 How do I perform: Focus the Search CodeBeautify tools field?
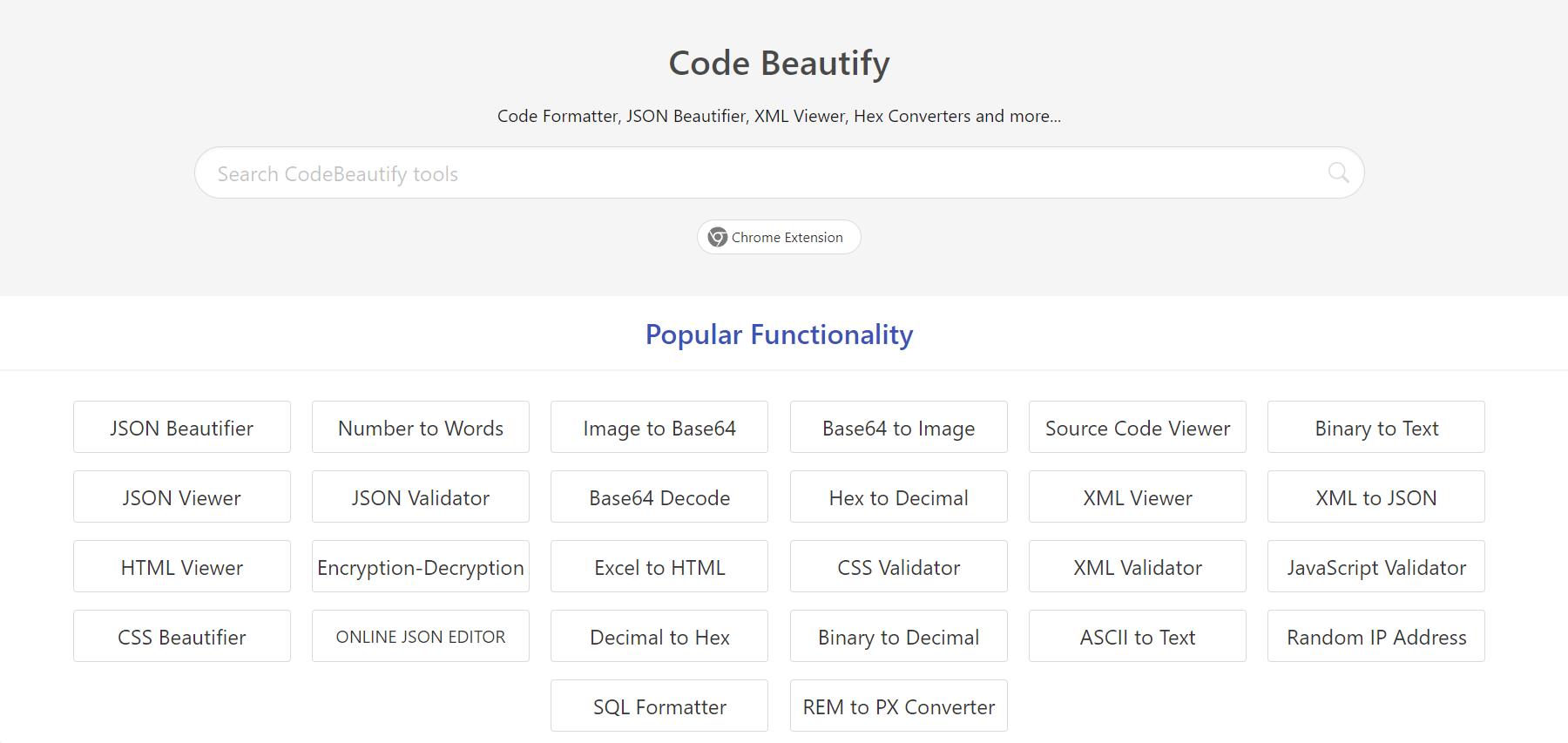click(779, 172)
